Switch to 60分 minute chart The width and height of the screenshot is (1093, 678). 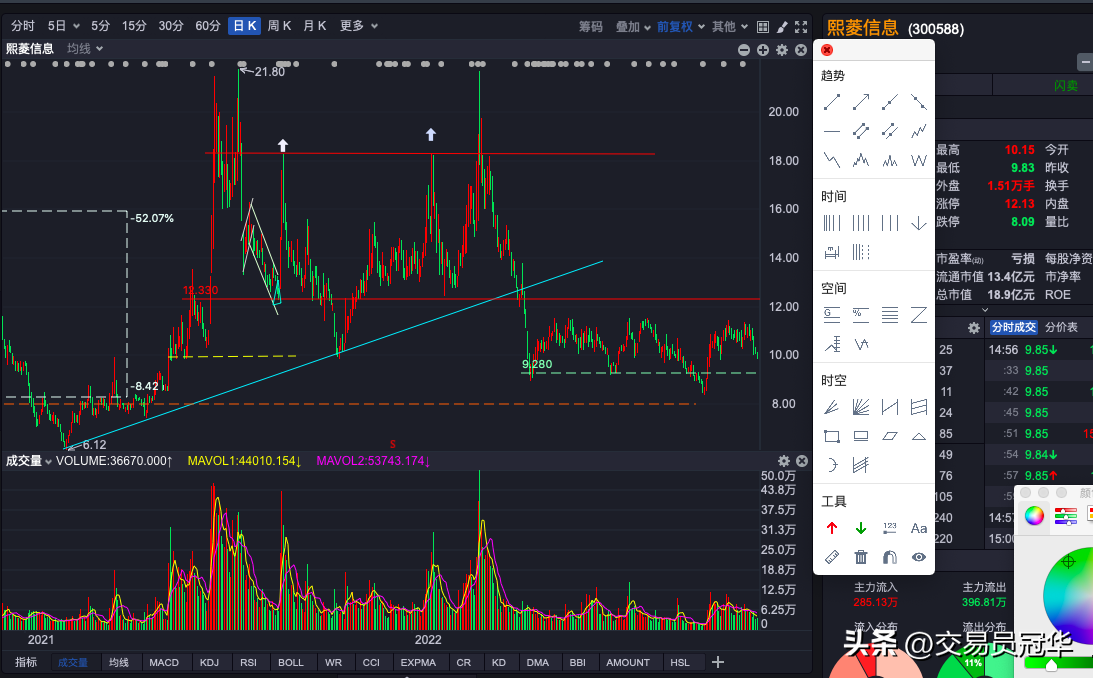tap(208, 26)
